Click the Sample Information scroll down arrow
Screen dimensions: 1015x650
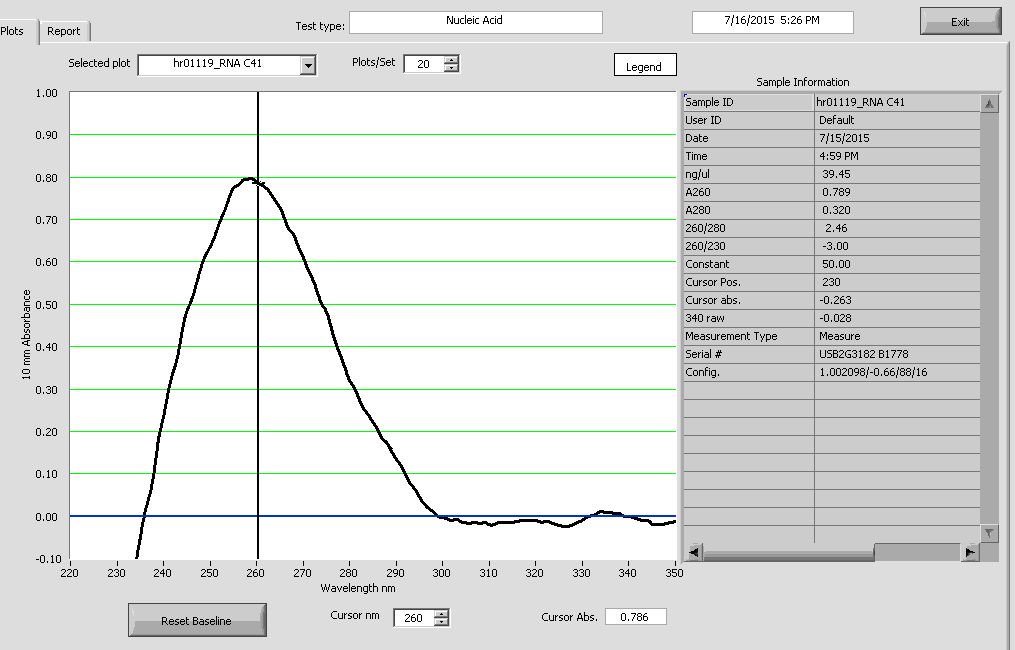tap(989, 533)
